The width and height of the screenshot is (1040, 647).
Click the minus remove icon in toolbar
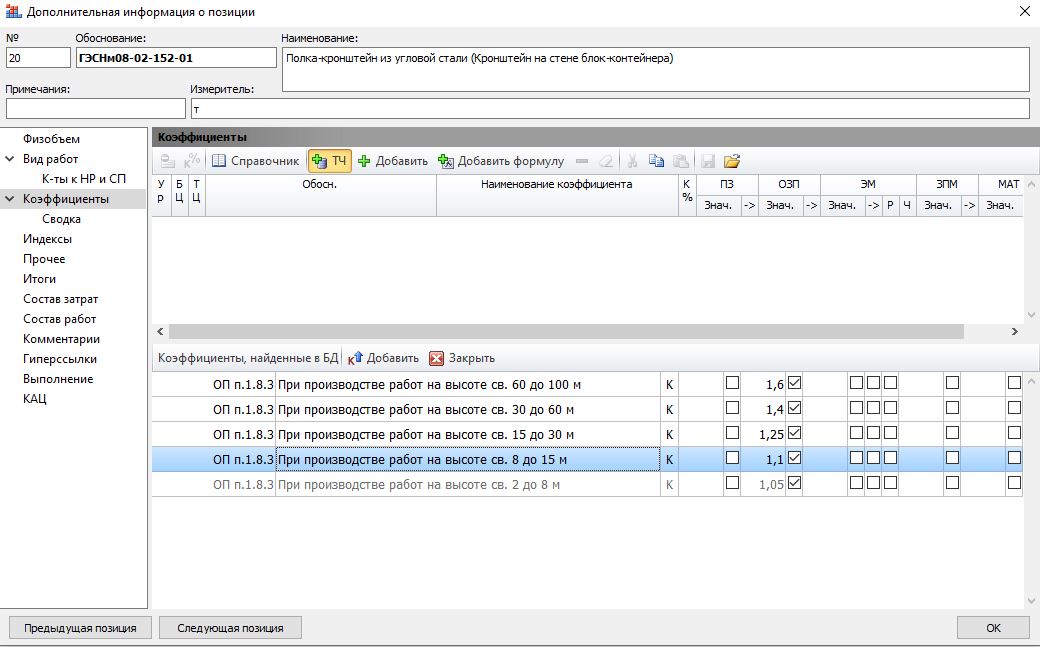[582, 161]
